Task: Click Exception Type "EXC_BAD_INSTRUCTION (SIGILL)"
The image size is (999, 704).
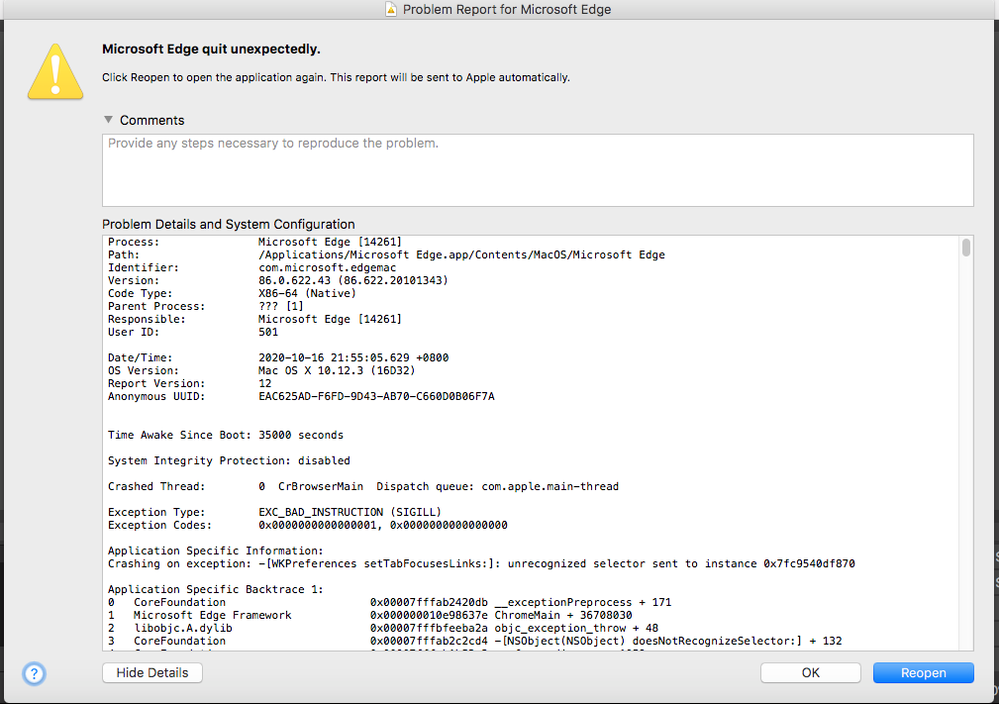Action: tap(350, 512)
